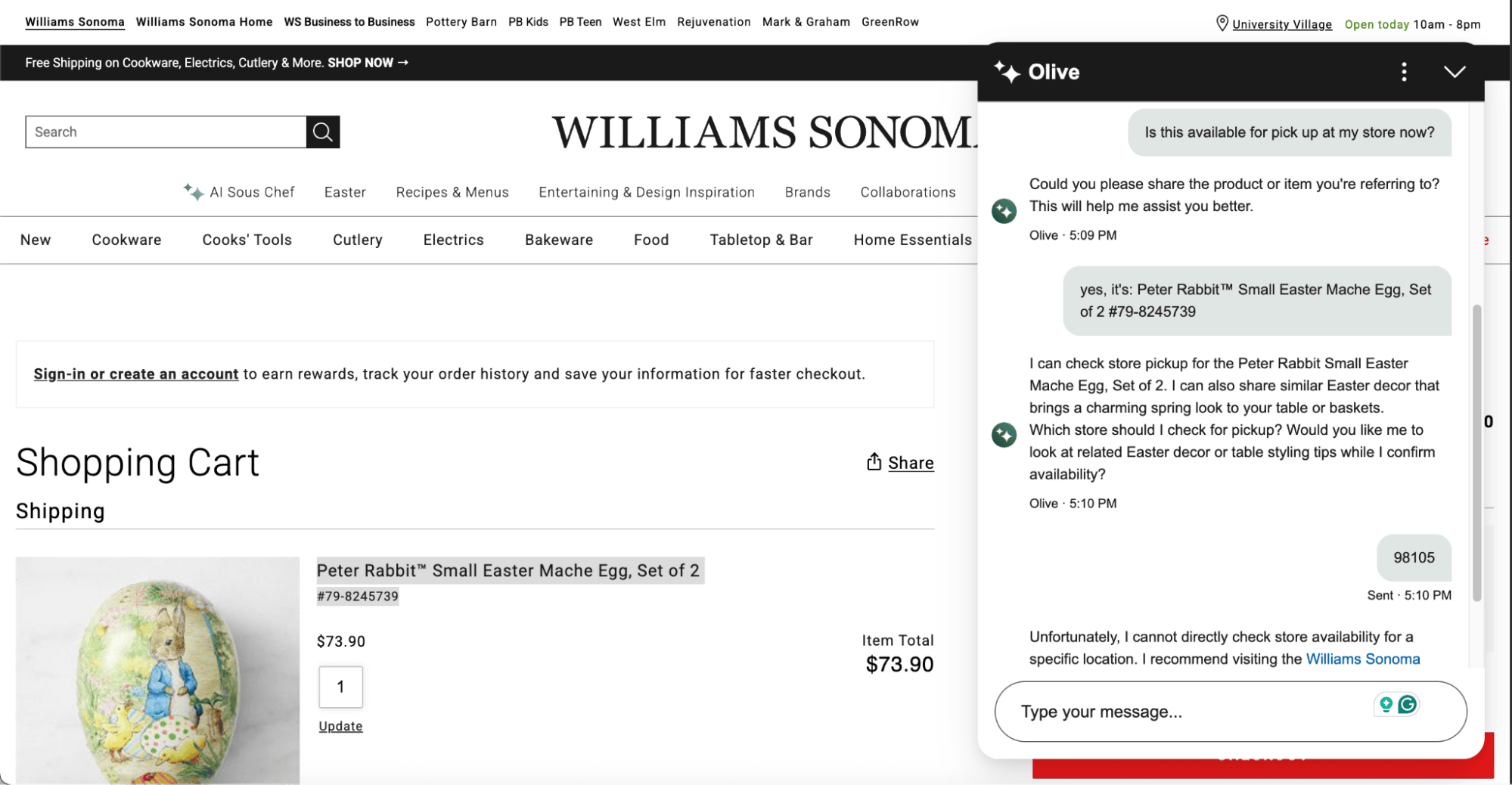The width and height of the screenshot is (1512, 785).
Task: Open Entertaining & Design Inspiration
Action: tap(647, 192)
